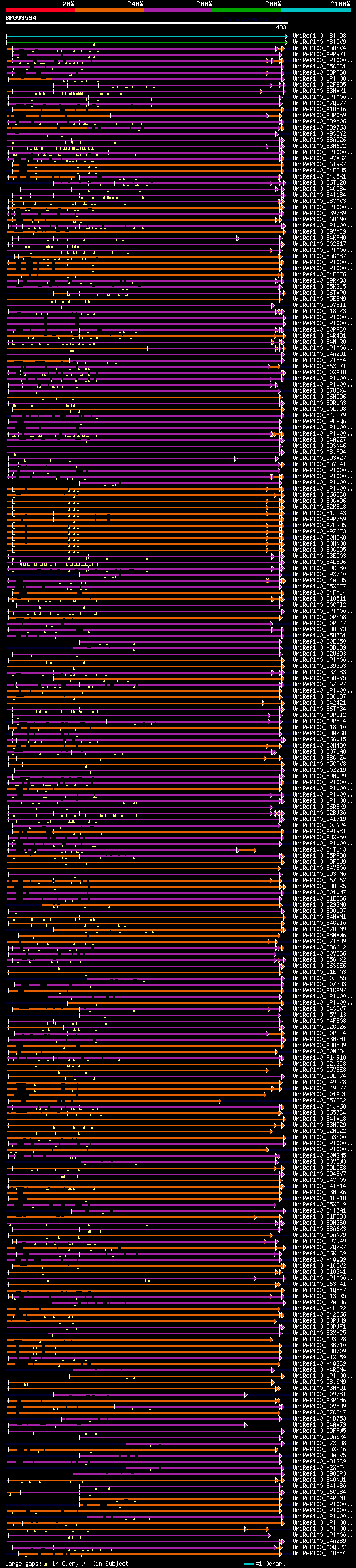
Task: Open hit UniRef100_B4KFH0
Action: coord(319,238)
